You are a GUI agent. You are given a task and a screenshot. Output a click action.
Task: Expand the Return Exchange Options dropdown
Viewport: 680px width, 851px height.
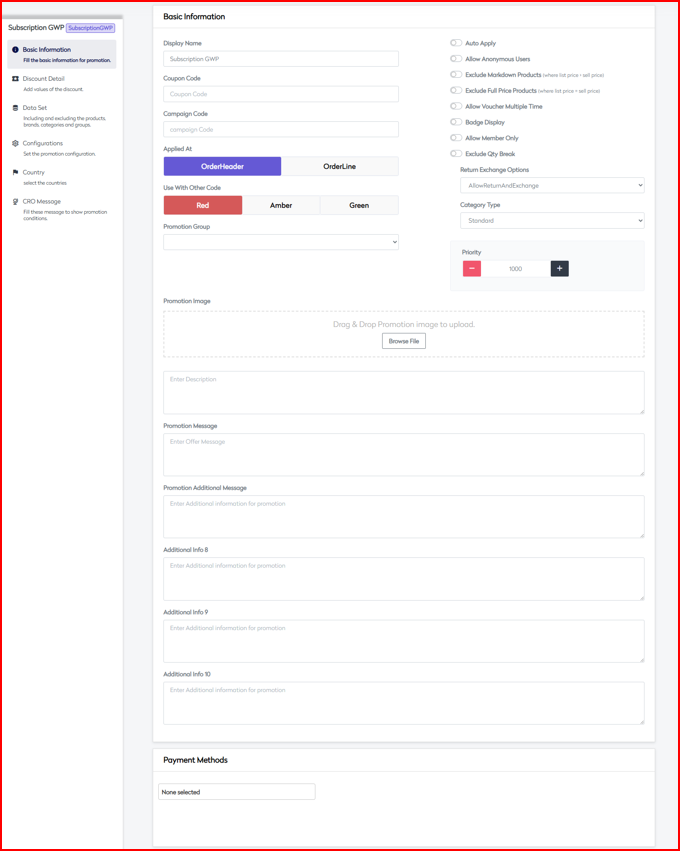click(x=552, y=186)
